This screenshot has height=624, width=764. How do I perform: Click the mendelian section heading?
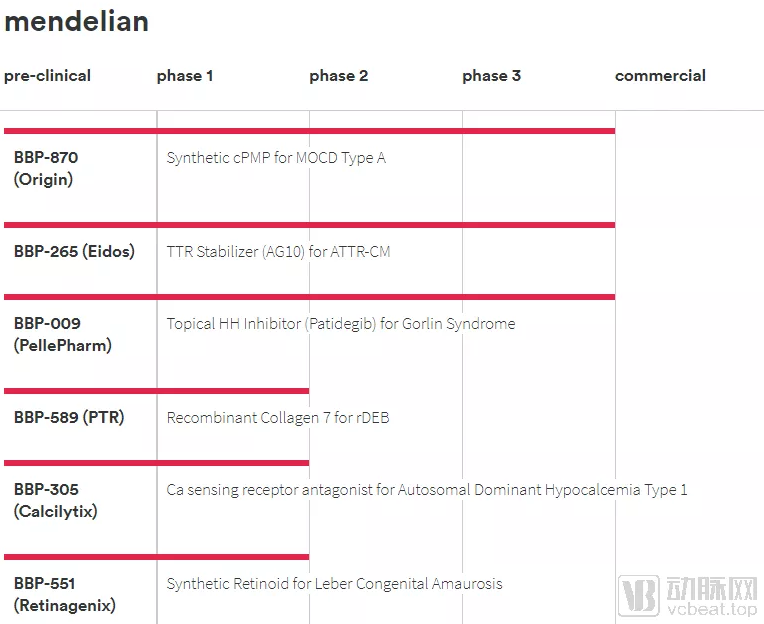[x=76, y=21]
